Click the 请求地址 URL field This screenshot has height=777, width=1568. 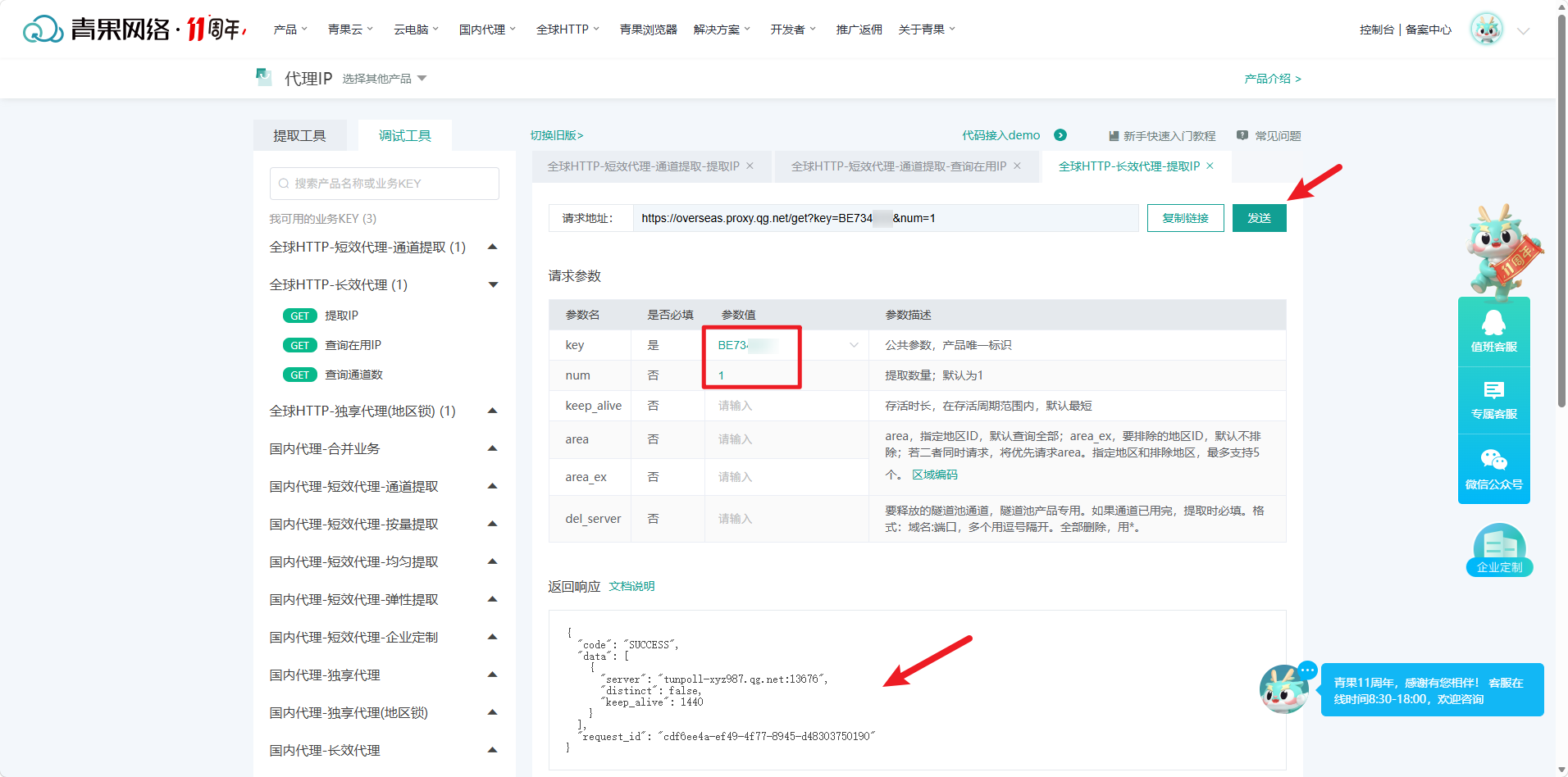(x=886, y=218)
